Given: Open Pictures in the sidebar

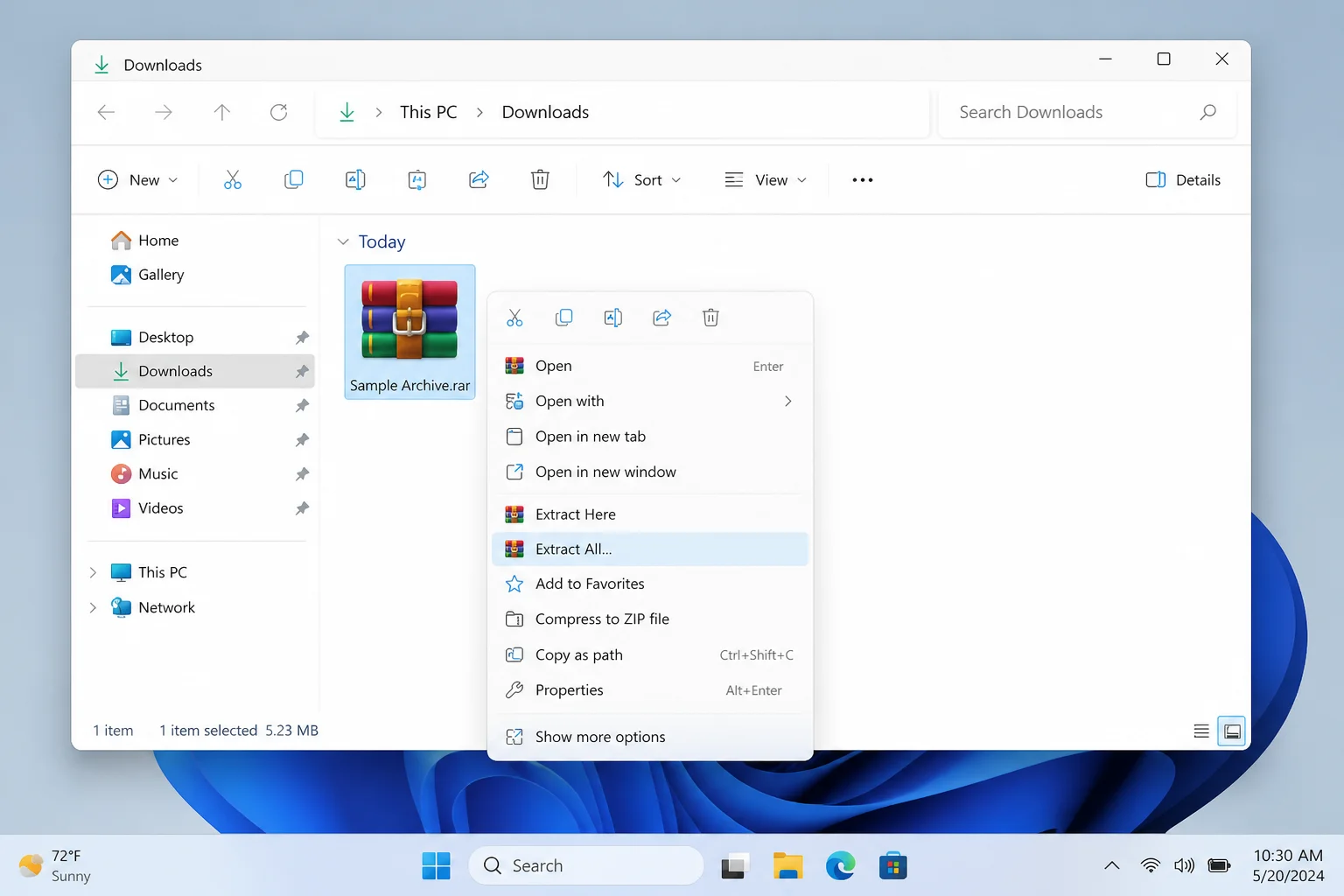Looking at the screenshot, I should pos(195,440).
